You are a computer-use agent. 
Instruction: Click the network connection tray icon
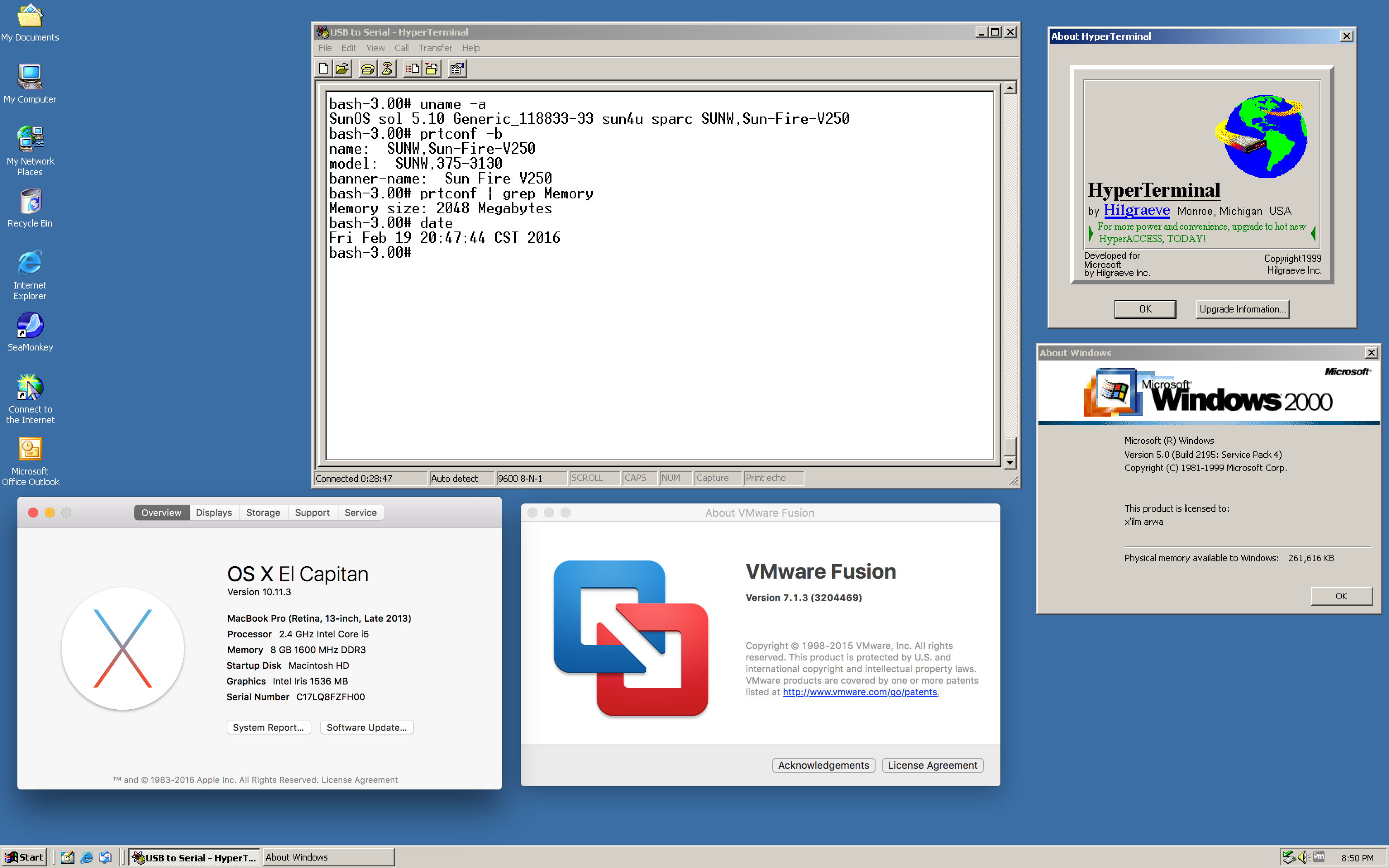[1289, 857]
